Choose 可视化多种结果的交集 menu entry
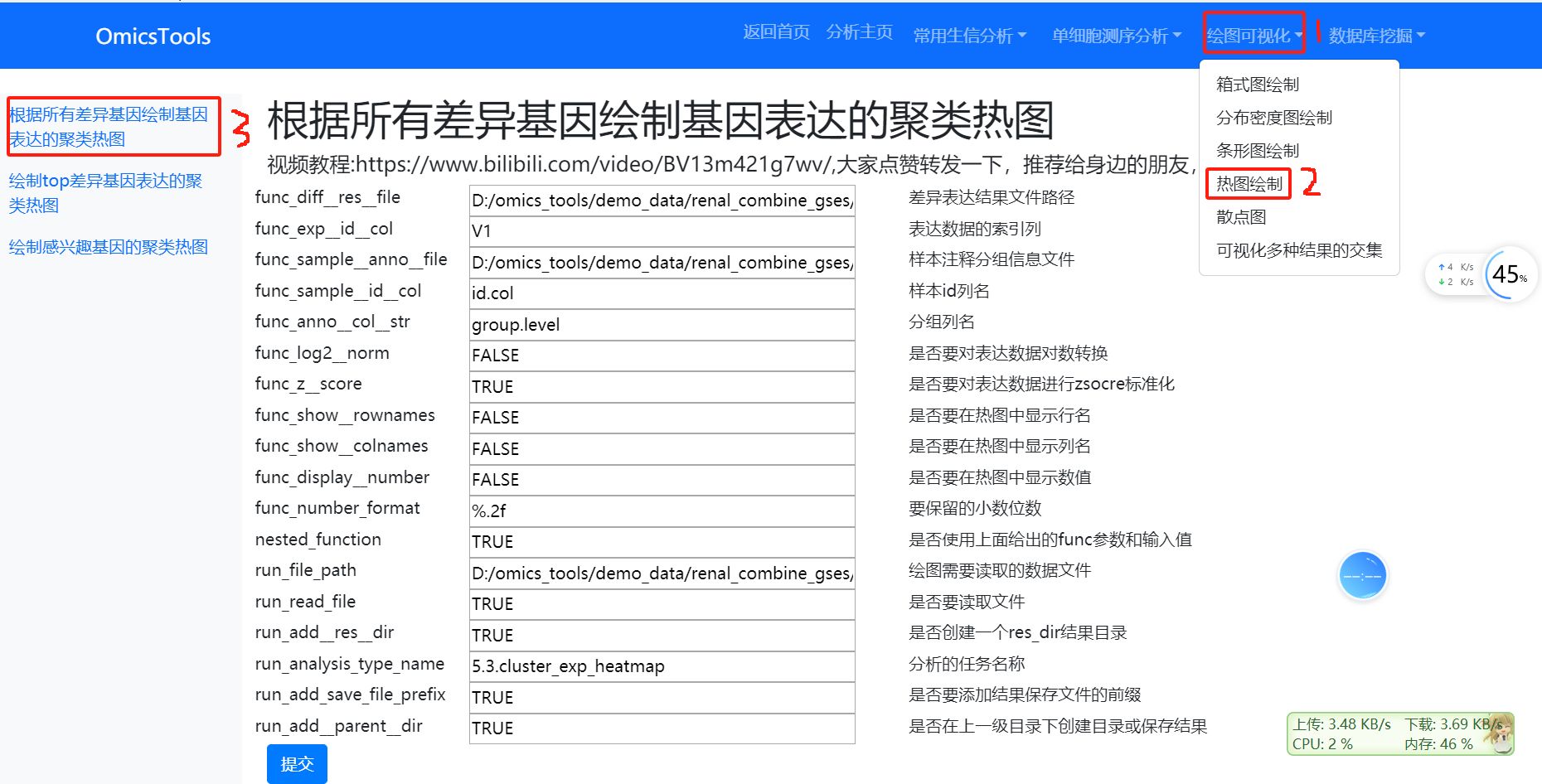 click(x=1299, y=250)
